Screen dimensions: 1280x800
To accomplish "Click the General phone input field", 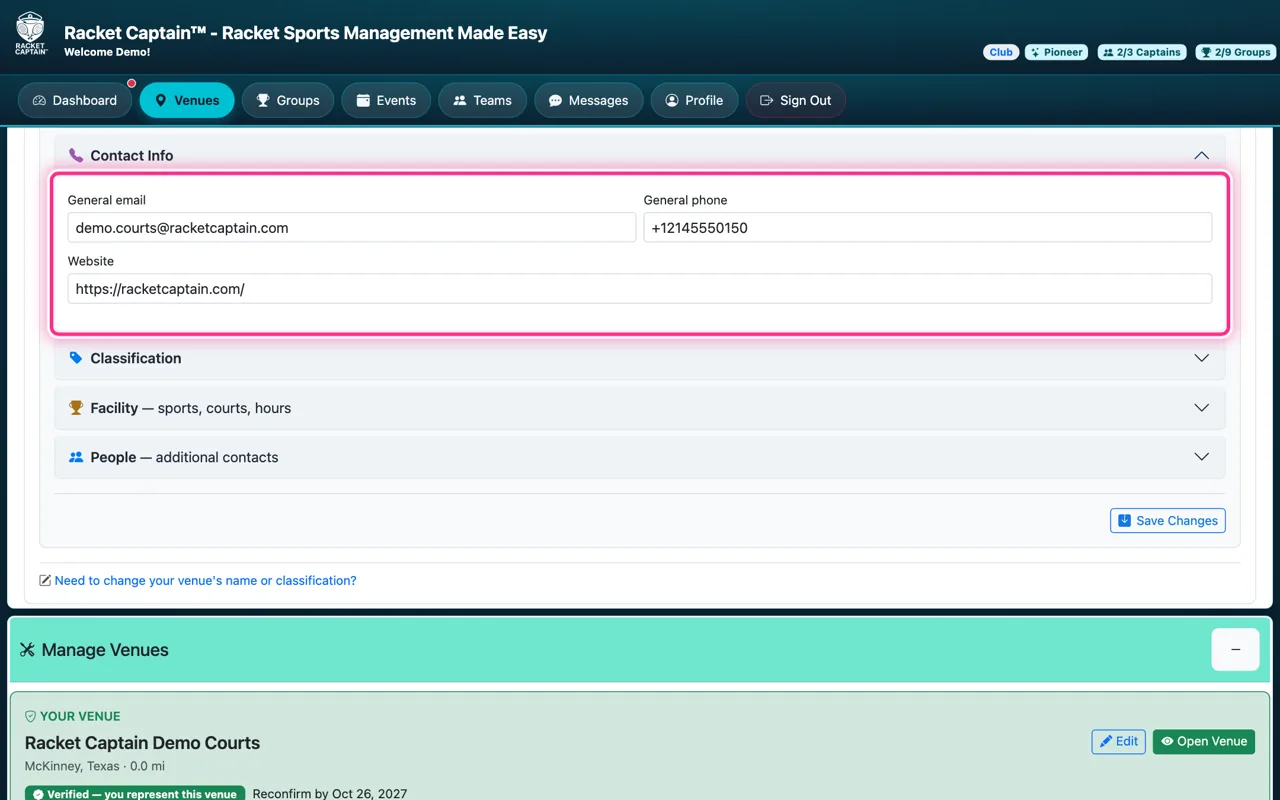I will click(x=928, y=228).
